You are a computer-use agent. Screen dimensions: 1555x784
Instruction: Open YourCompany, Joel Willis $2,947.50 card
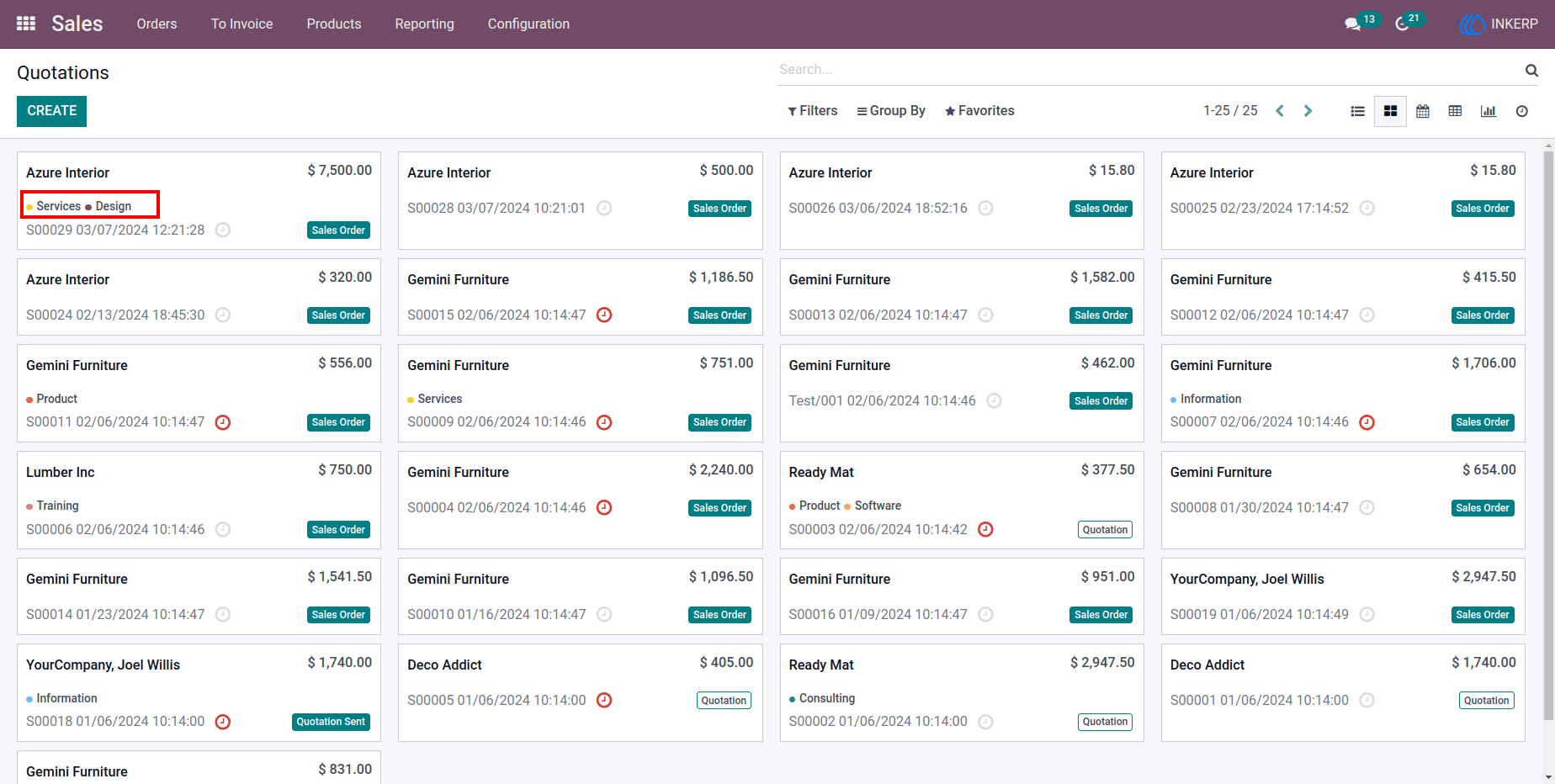point(1343,596)
